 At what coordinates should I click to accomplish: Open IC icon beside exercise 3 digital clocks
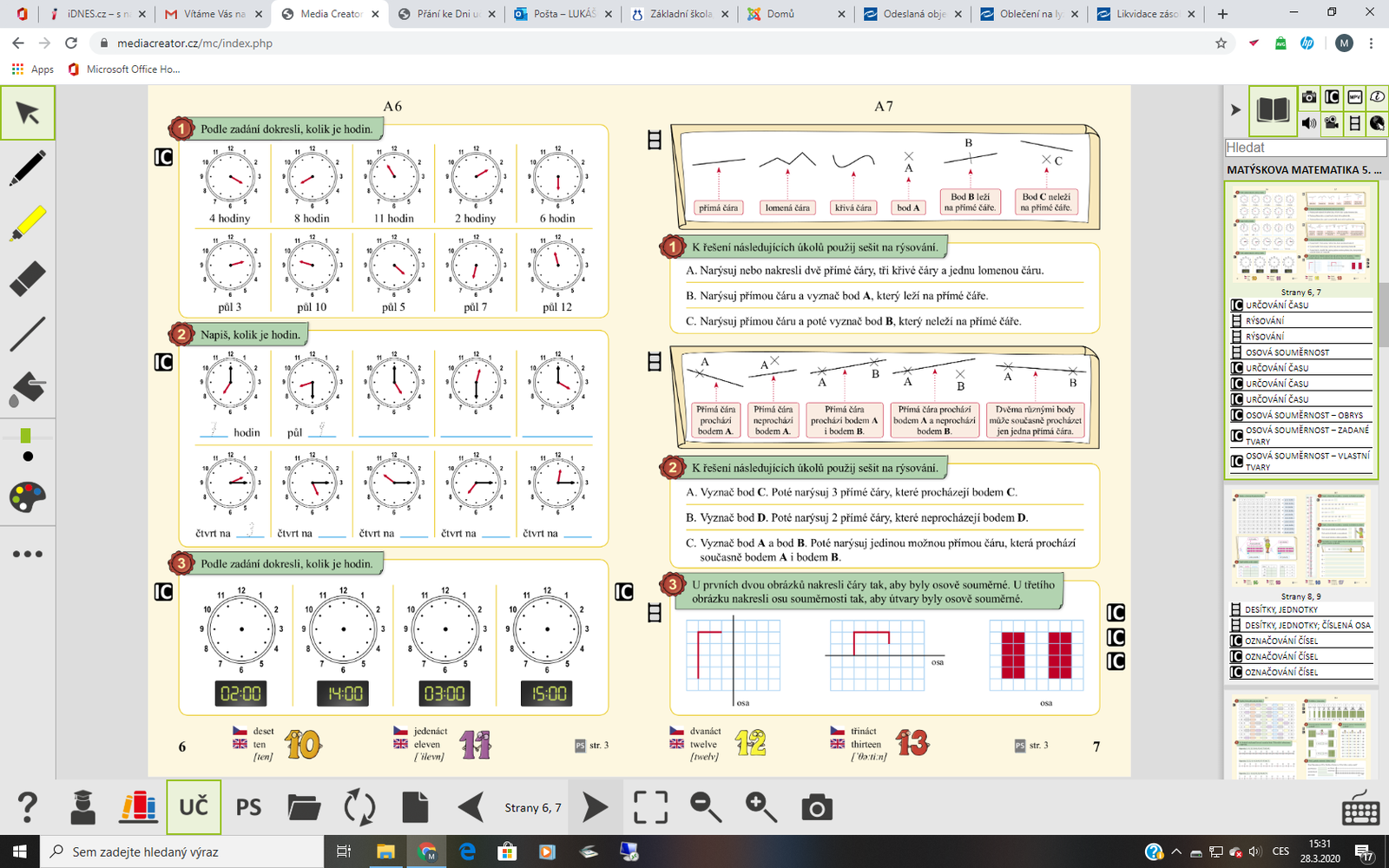tap(163, 592)
